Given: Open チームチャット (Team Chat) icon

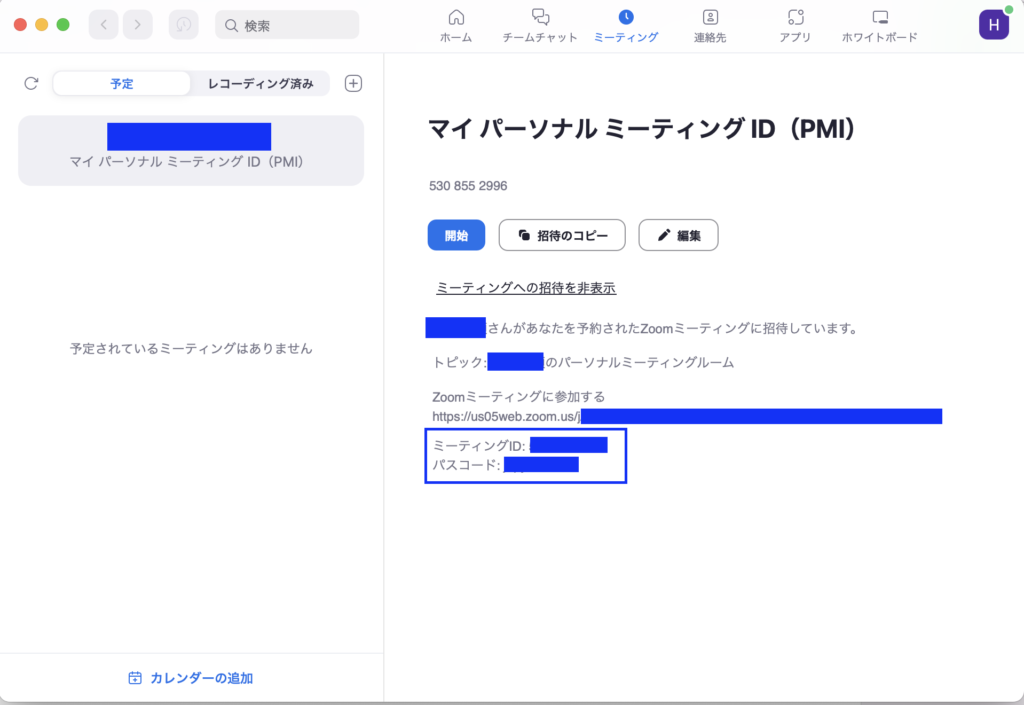Looking at the screenshot, I should (x=540, y=17).
